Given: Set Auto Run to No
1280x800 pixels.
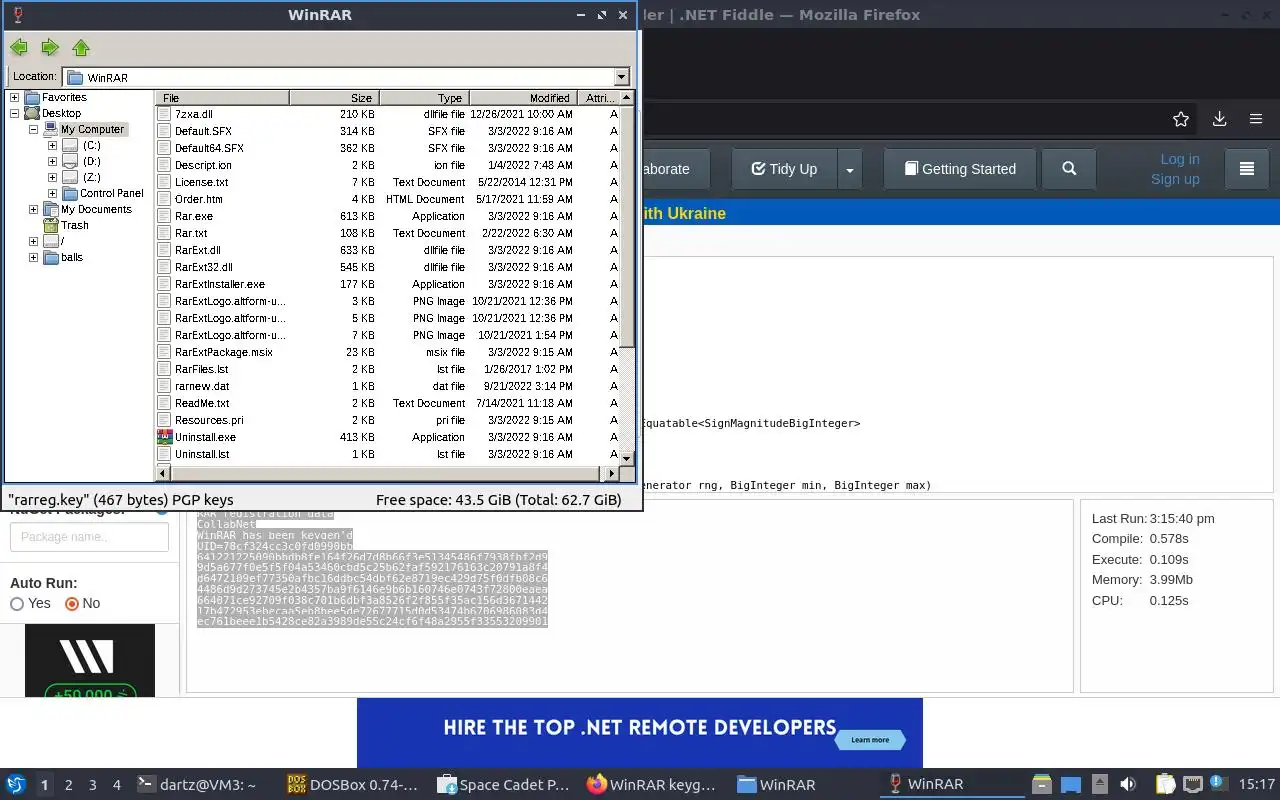Looking at the screenshot, I should [71, 604].
